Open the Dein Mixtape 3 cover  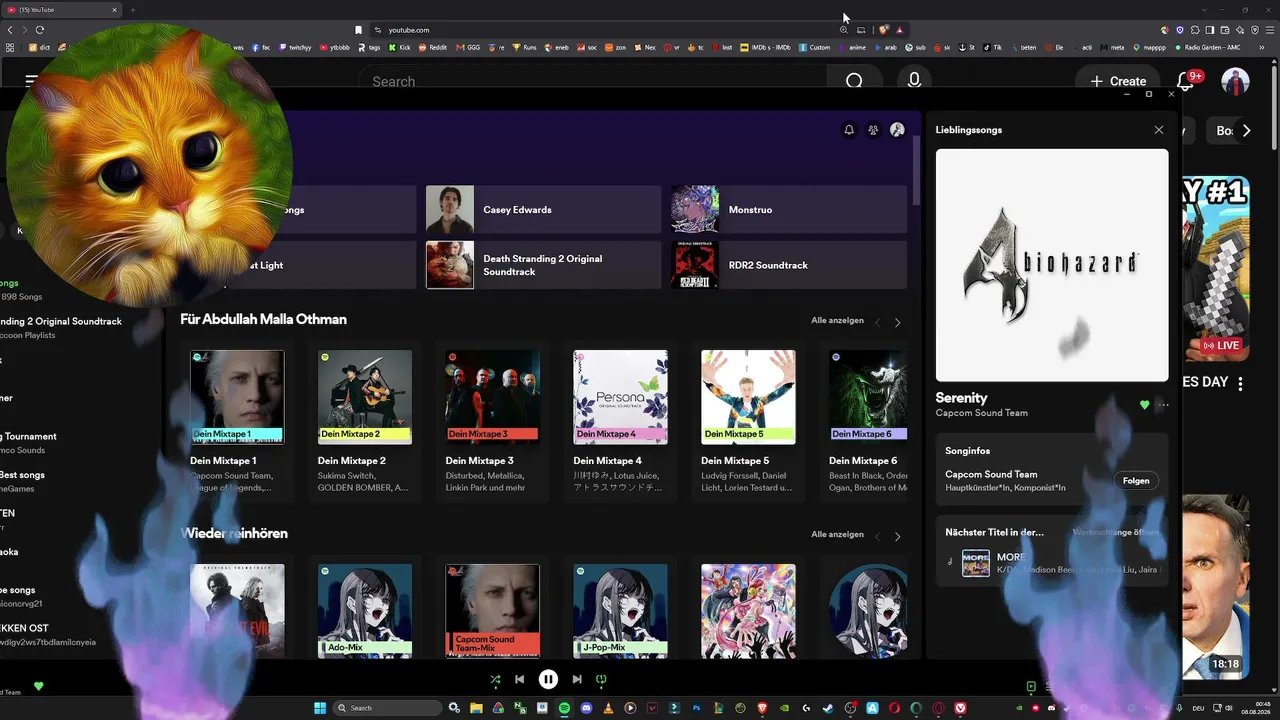[493, 397]
